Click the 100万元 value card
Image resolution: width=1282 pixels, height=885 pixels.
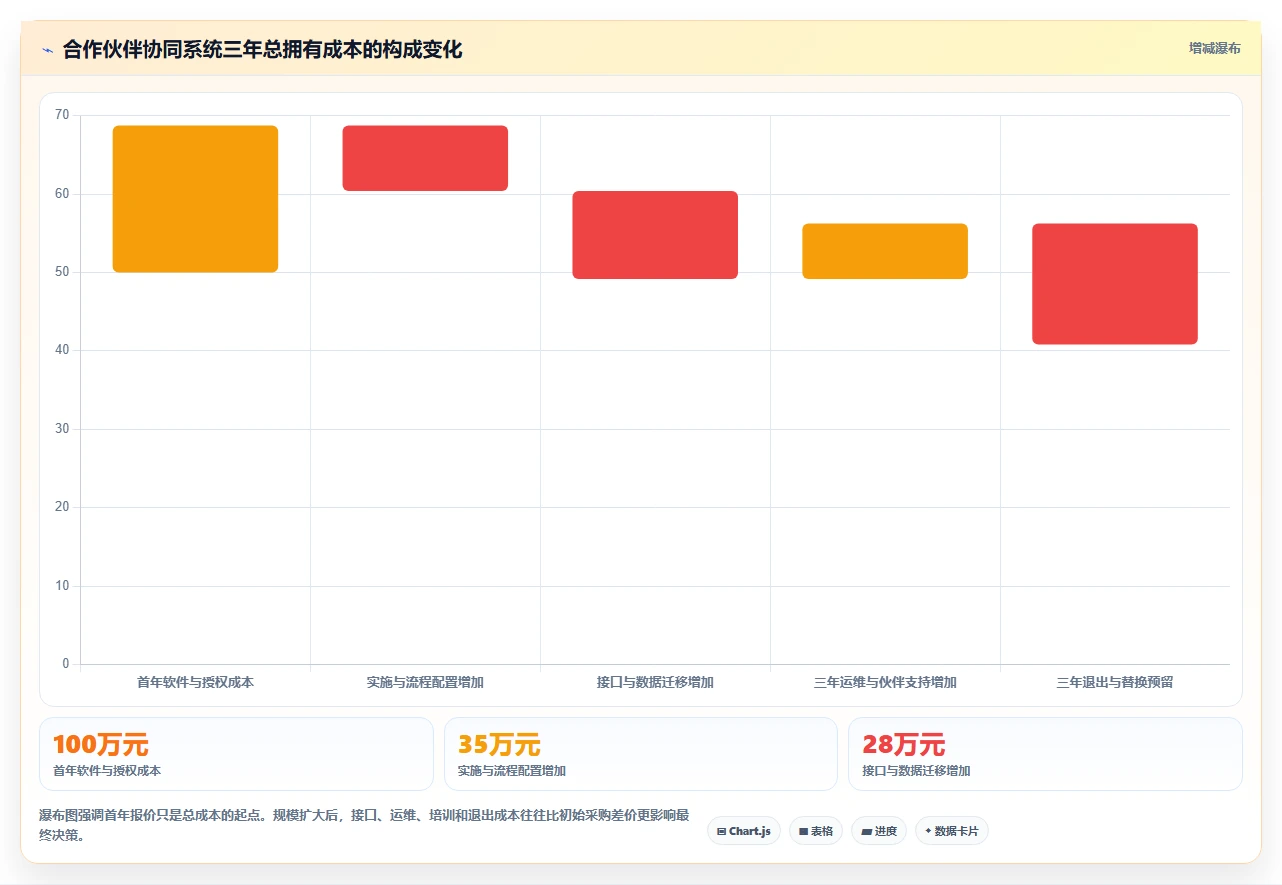[x=236, y=754]
